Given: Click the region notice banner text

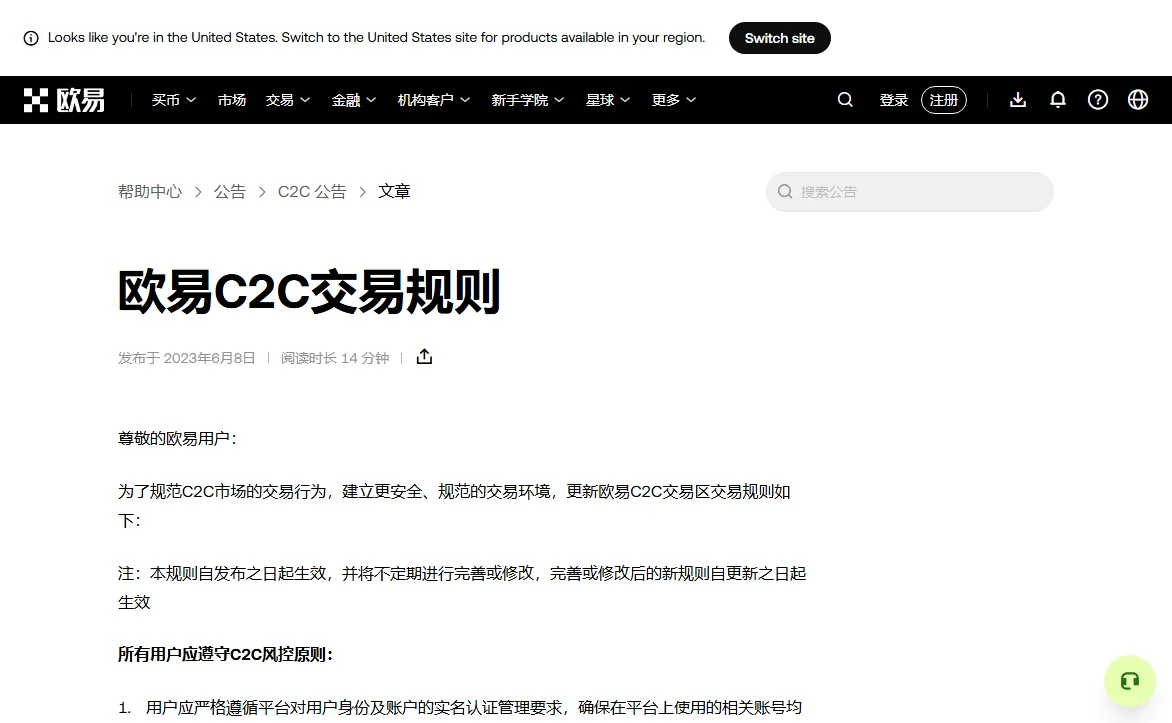Looking at the screenshot, I should [376, 37].
